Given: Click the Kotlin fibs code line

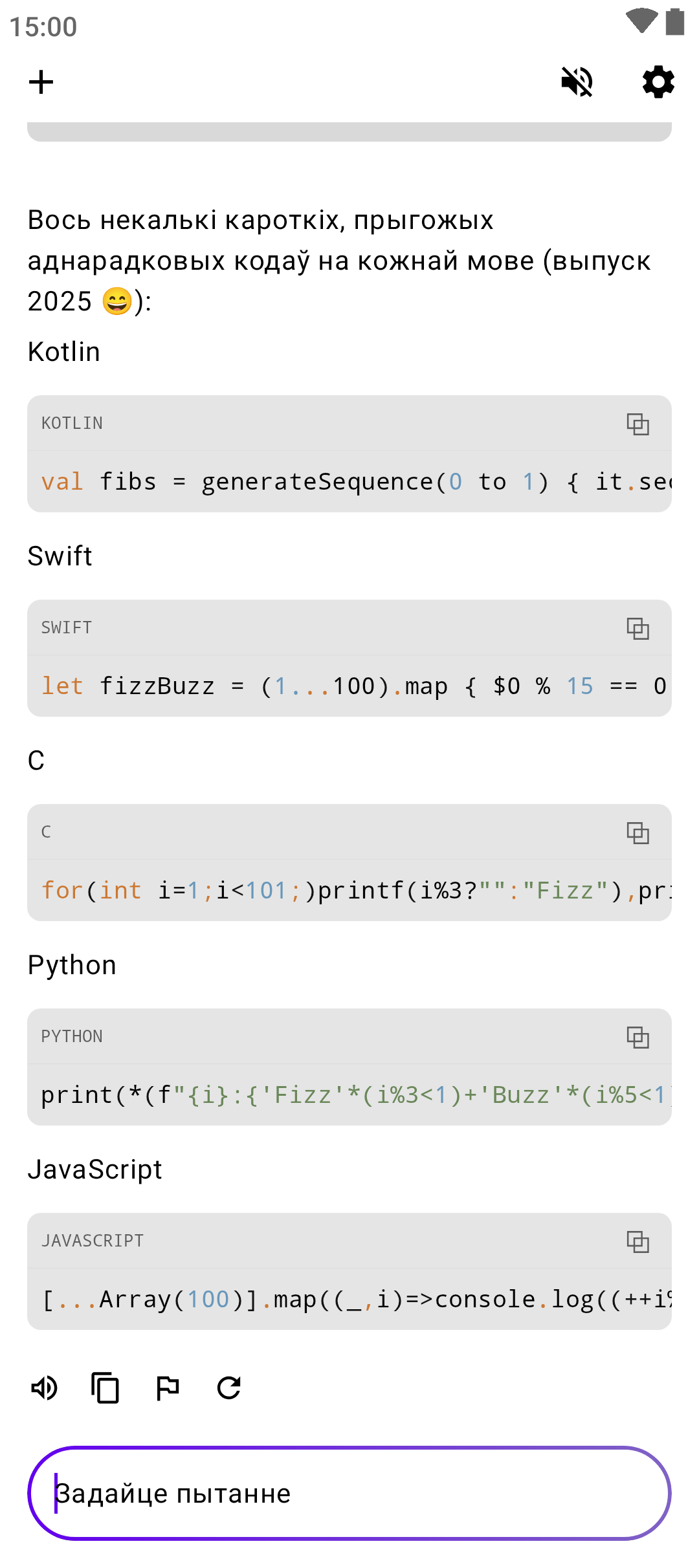Looking at the screenshot, I should [x=349, y=482].
